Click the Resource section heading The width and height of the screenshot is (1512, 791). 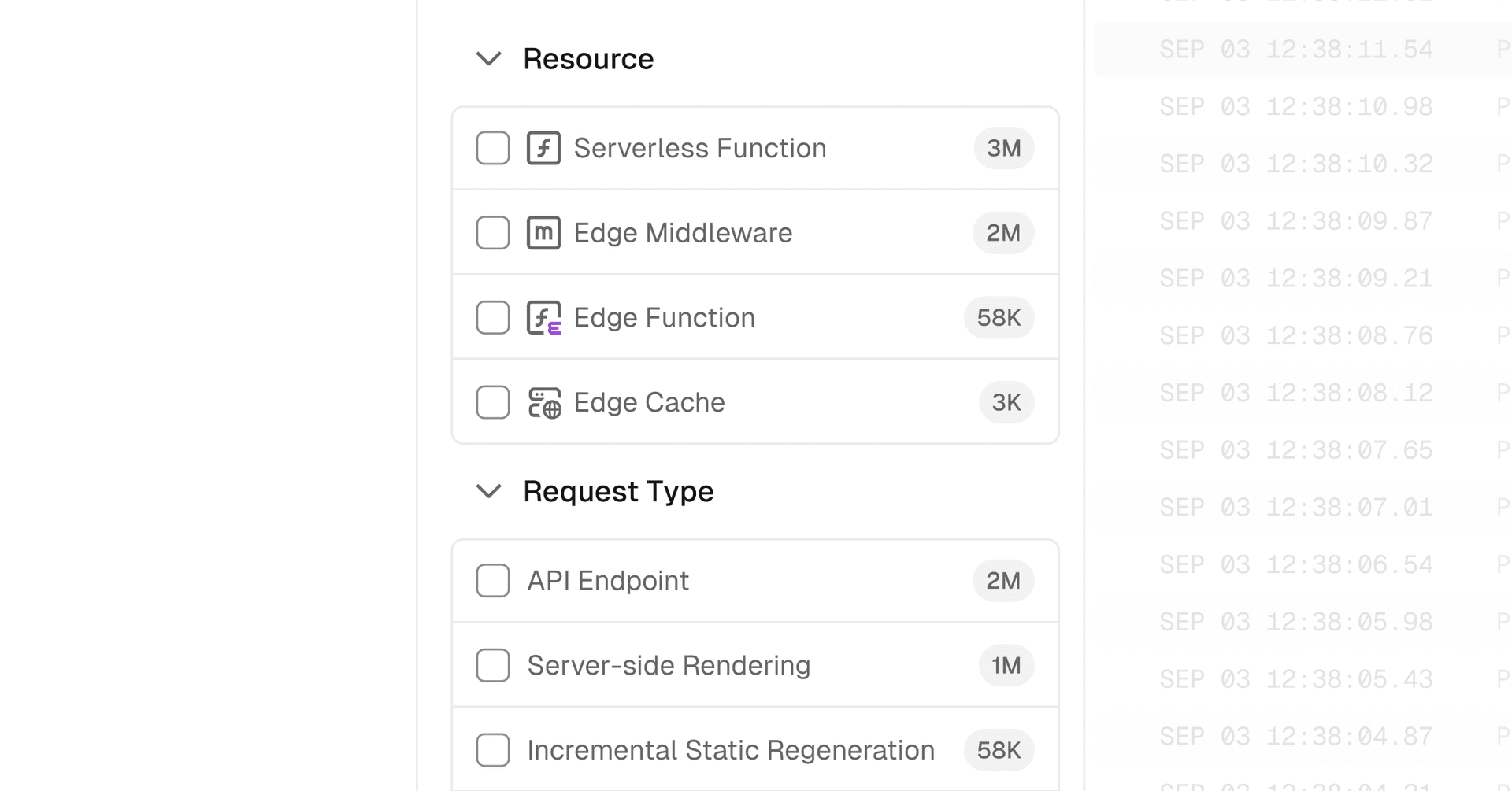tap(588, 59)
